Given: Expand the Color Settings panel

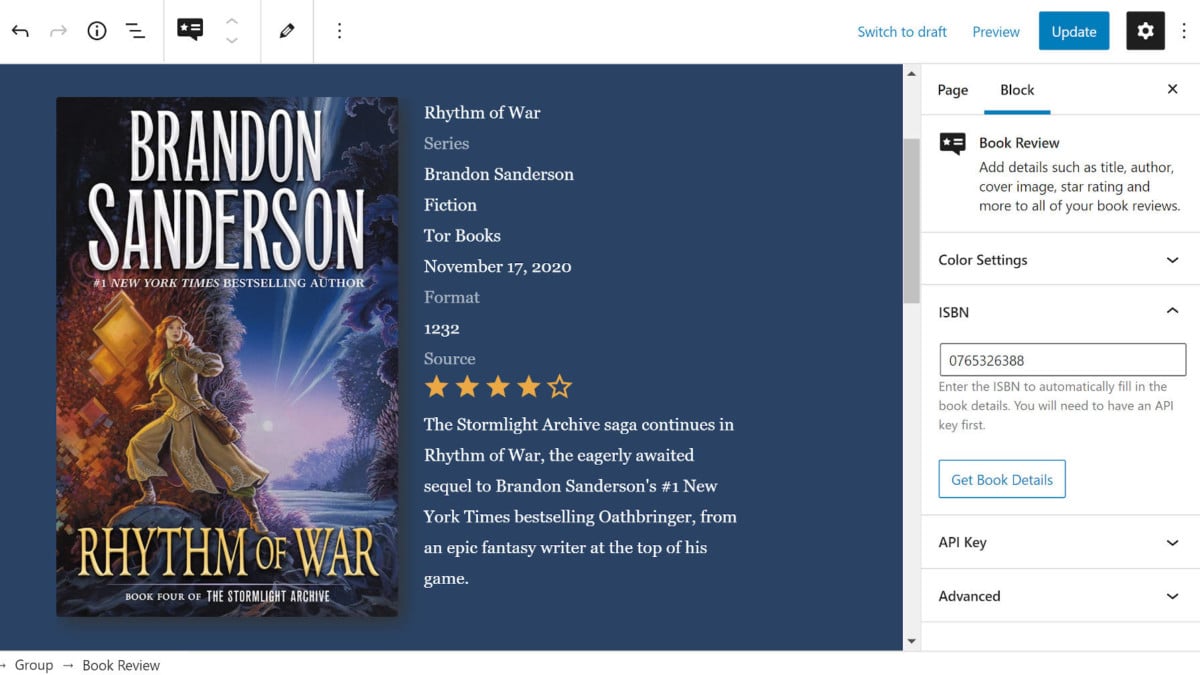Looking at the screenshot, I should point(1060,260).
